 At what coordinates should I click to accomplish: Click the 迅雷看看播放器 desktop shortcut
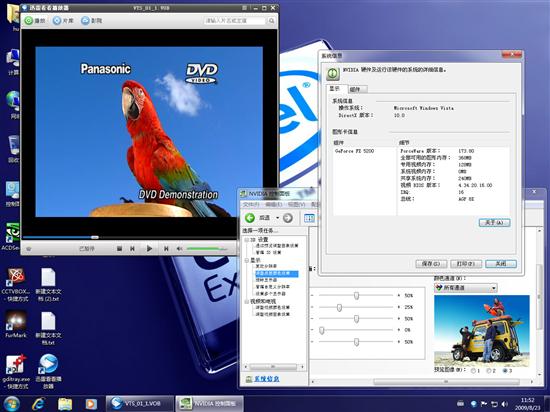click(x=48, y=365)
